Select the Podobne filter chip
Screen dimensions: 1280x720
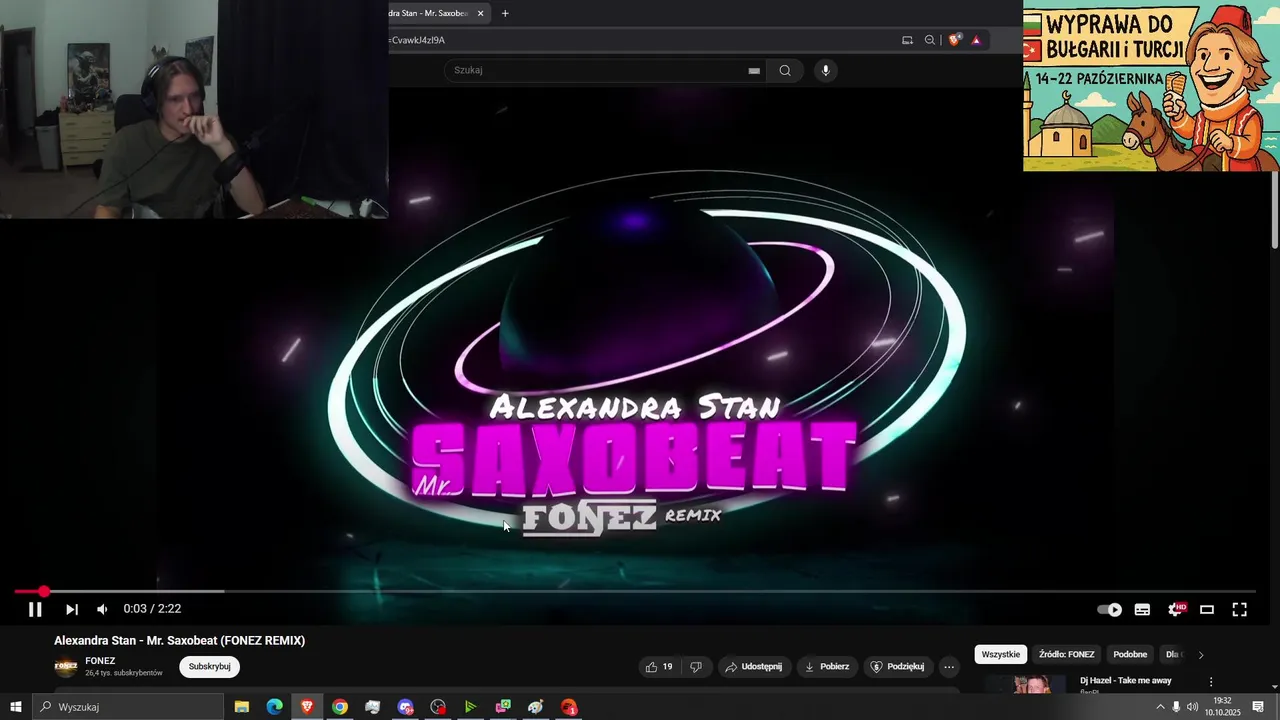coord(1130,655)
